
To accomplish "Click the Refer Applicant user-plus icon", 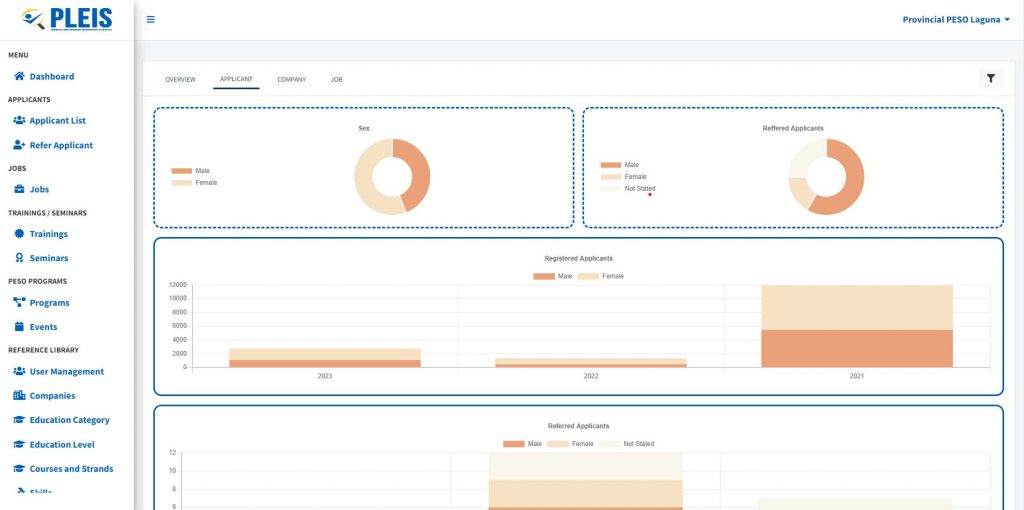I will [x=19, y=145].
